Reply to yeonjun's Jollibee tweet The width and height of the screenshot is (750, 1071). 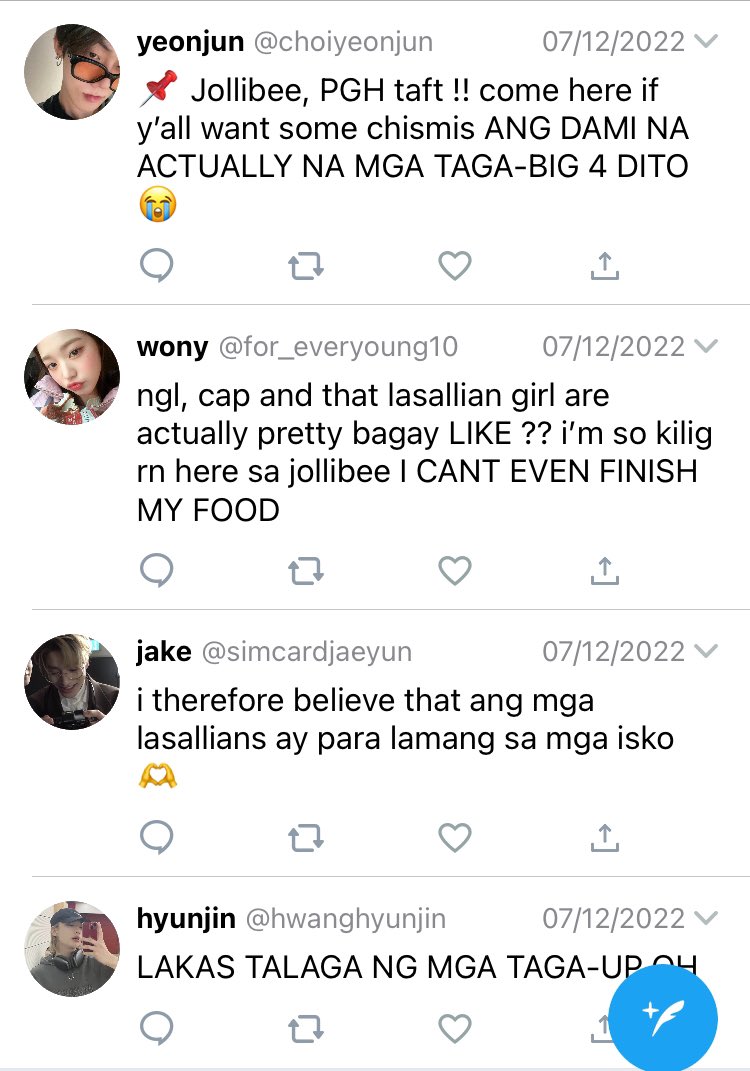click(x=156, y=265)
